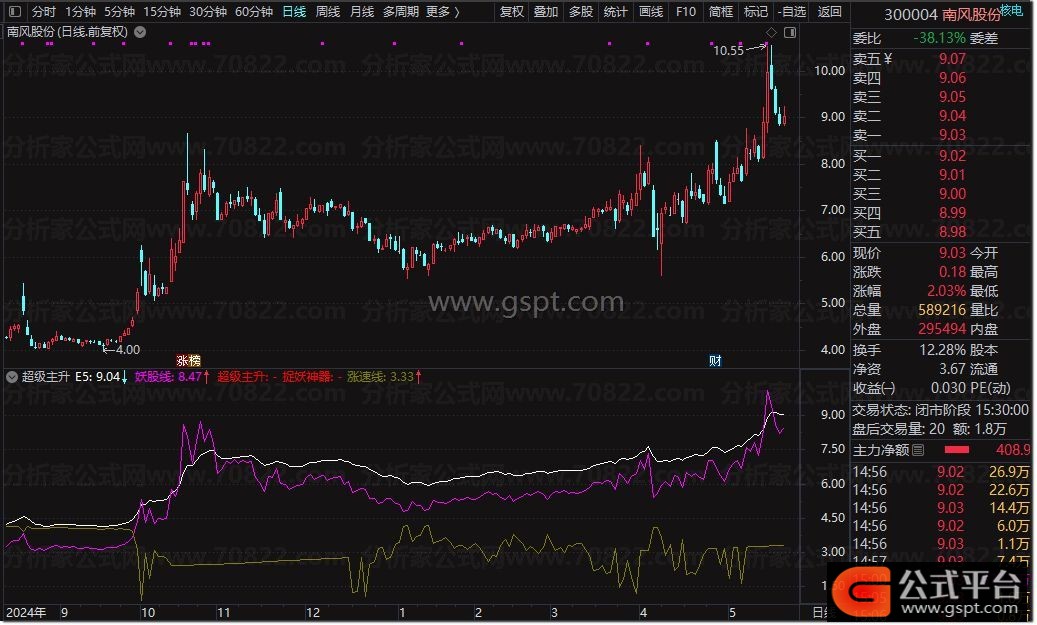Click the 卖四 price 9.06
The width and height of the screenshot is (1037, 625).
coord(952,78)
